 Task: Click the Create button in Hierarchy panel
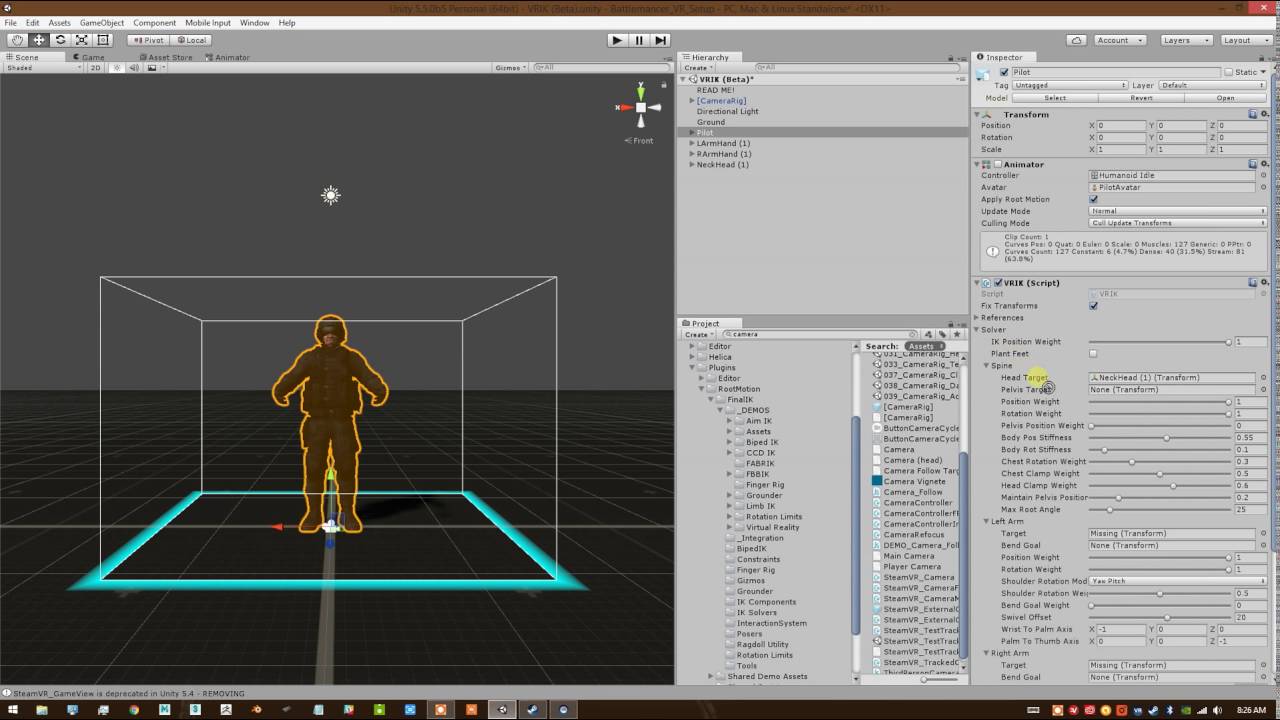tap(698, 68)
